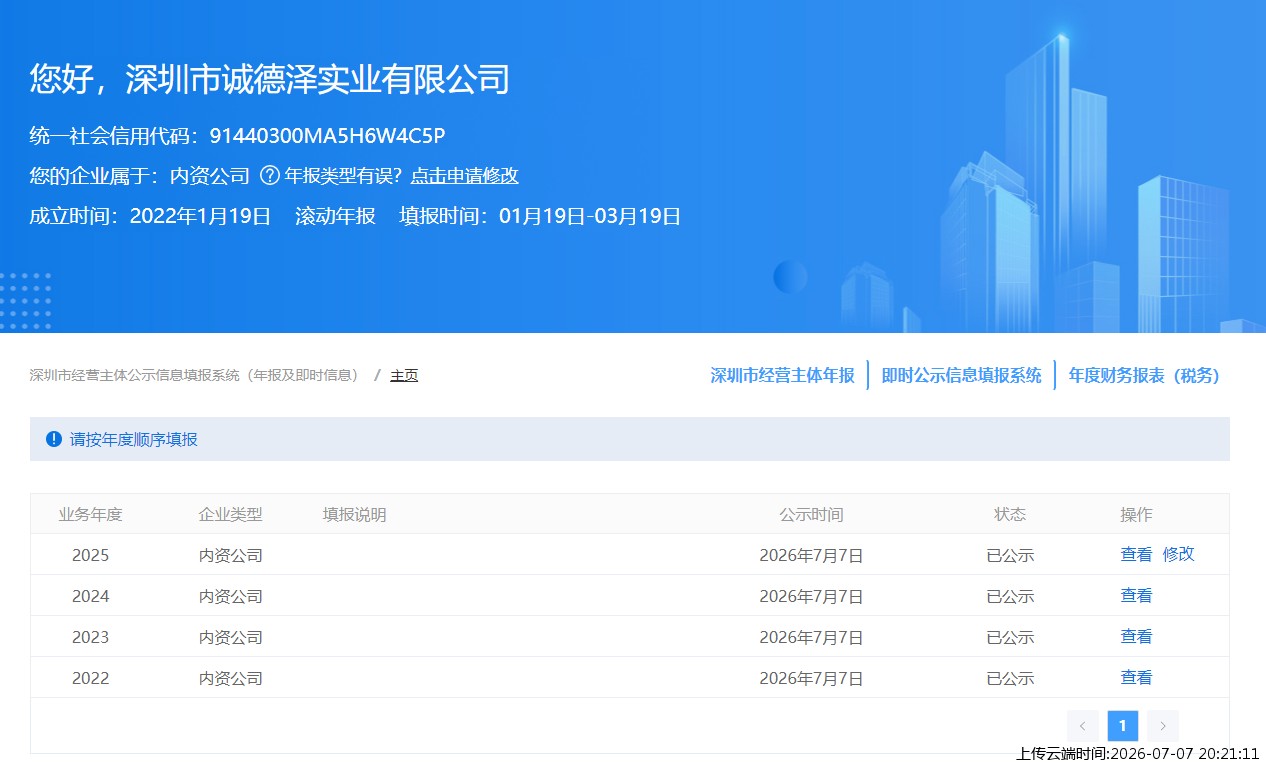Viewport: 1266px width, 767px height.
Task: Go to previous page arrow
Action: (1083, 726)
